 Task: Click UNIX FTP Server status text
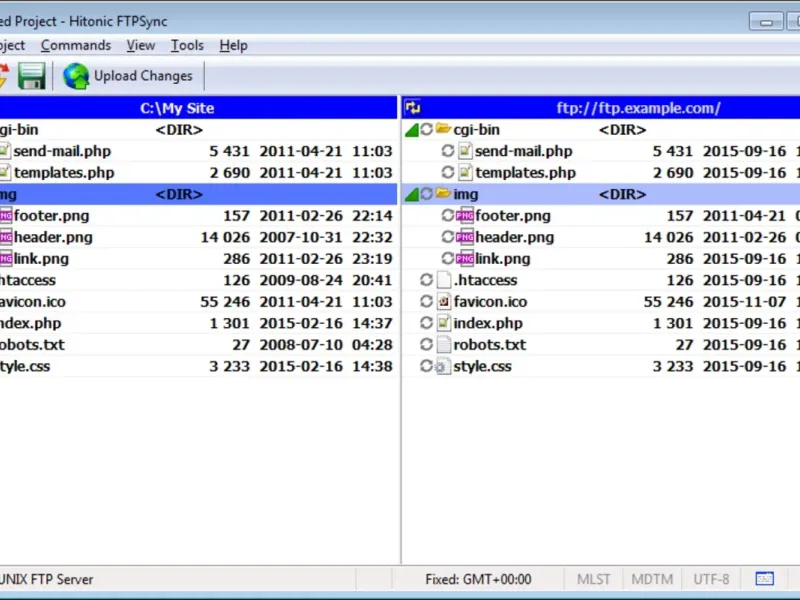point(47,579)
